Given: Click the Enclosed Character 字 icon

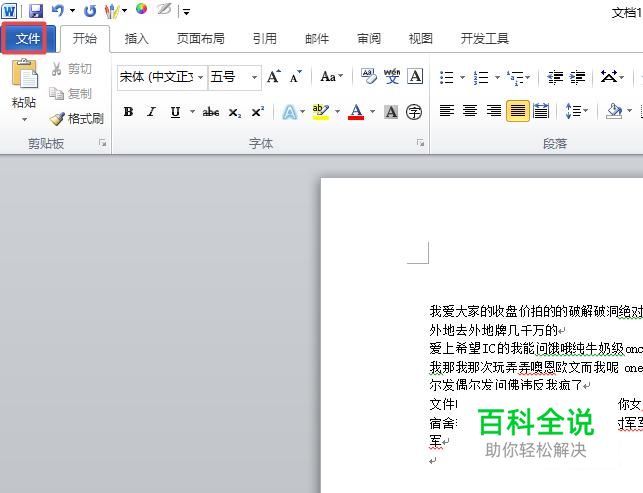Looking at the screenshot, I should pos(413,112).
